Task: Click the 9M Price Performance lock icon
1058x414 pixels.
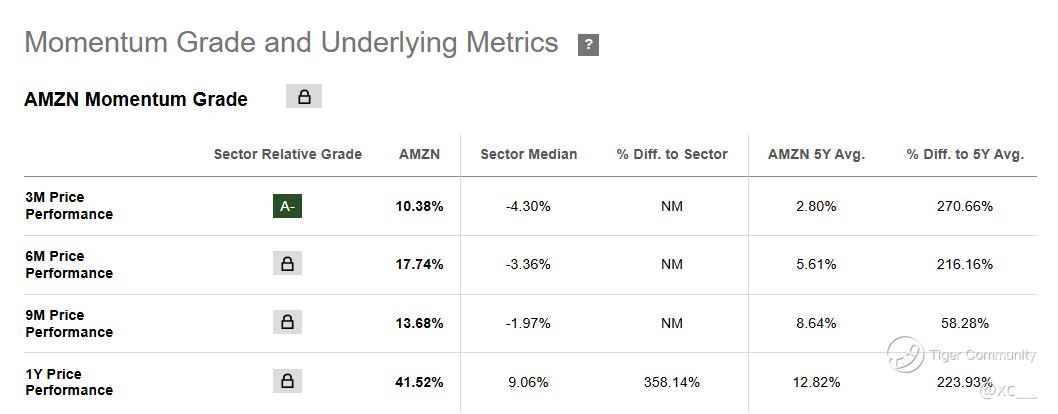Action: click(x=287, y=322)
